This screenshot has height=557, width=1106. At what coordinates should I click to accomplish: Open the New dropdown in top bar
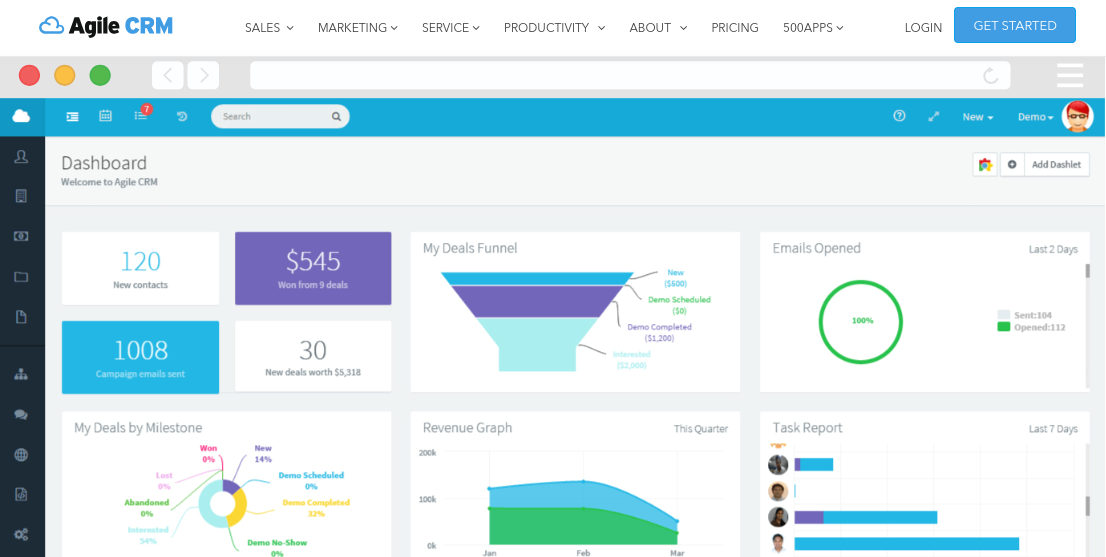978,117
